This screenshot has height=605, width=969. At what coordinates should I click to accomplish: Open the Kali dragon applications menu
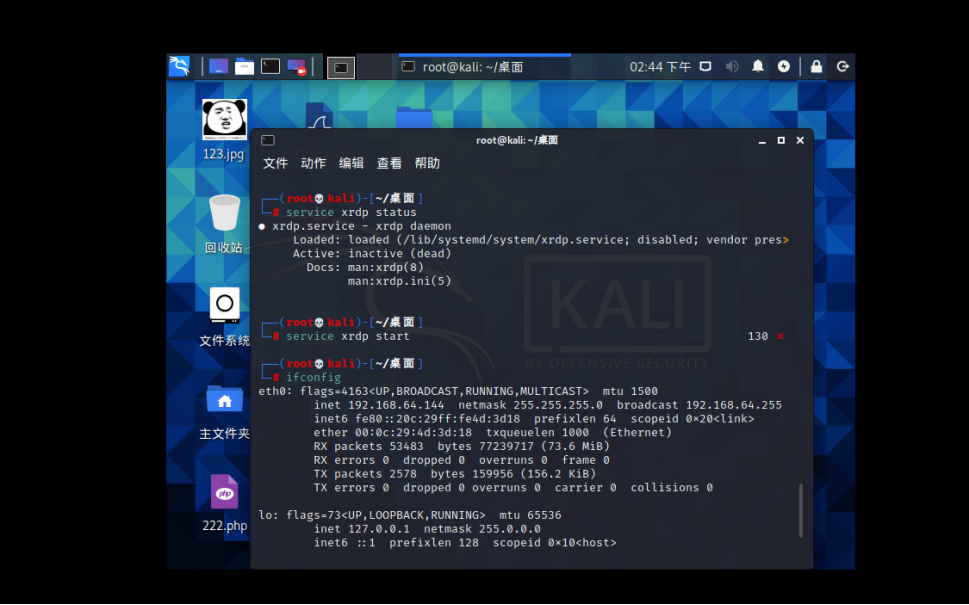point(179,66)
